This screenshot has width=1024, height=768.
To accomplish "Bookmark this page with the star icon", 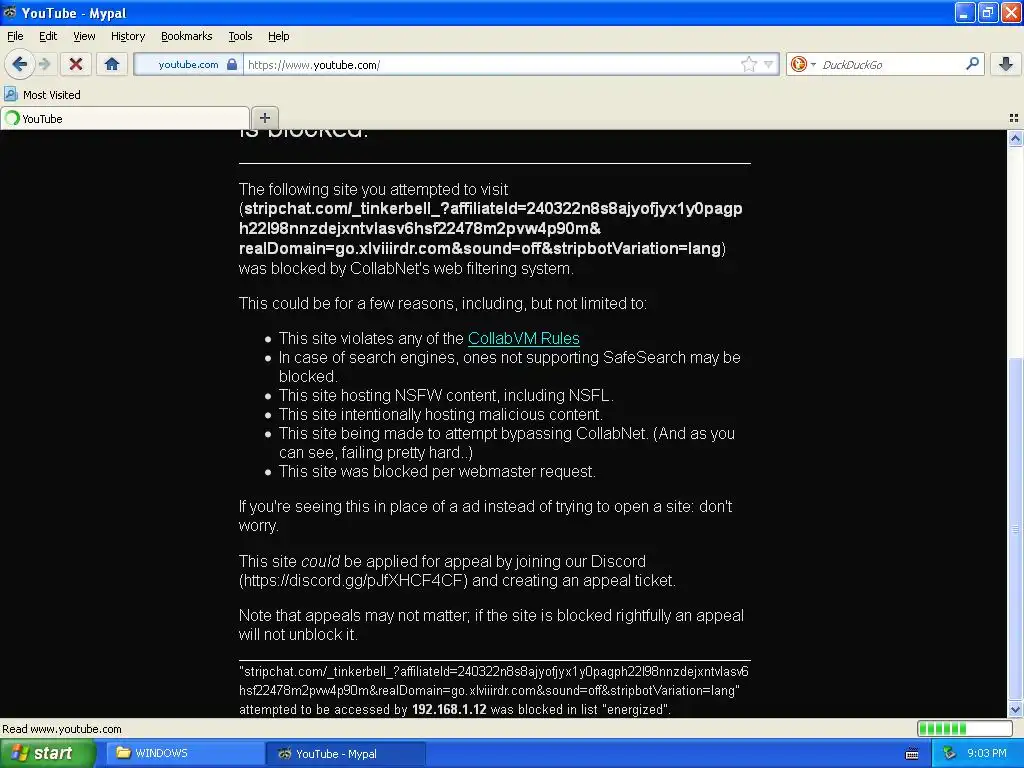I will [748, 64].
